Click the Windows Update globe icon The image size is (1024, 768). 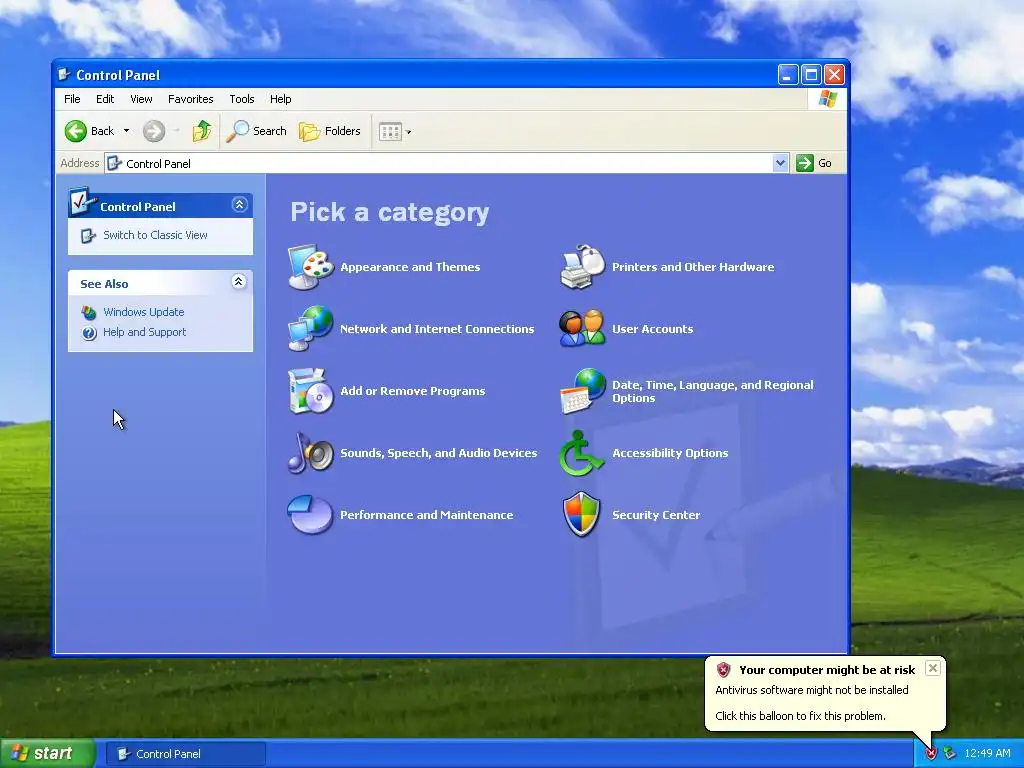[89, 312]
